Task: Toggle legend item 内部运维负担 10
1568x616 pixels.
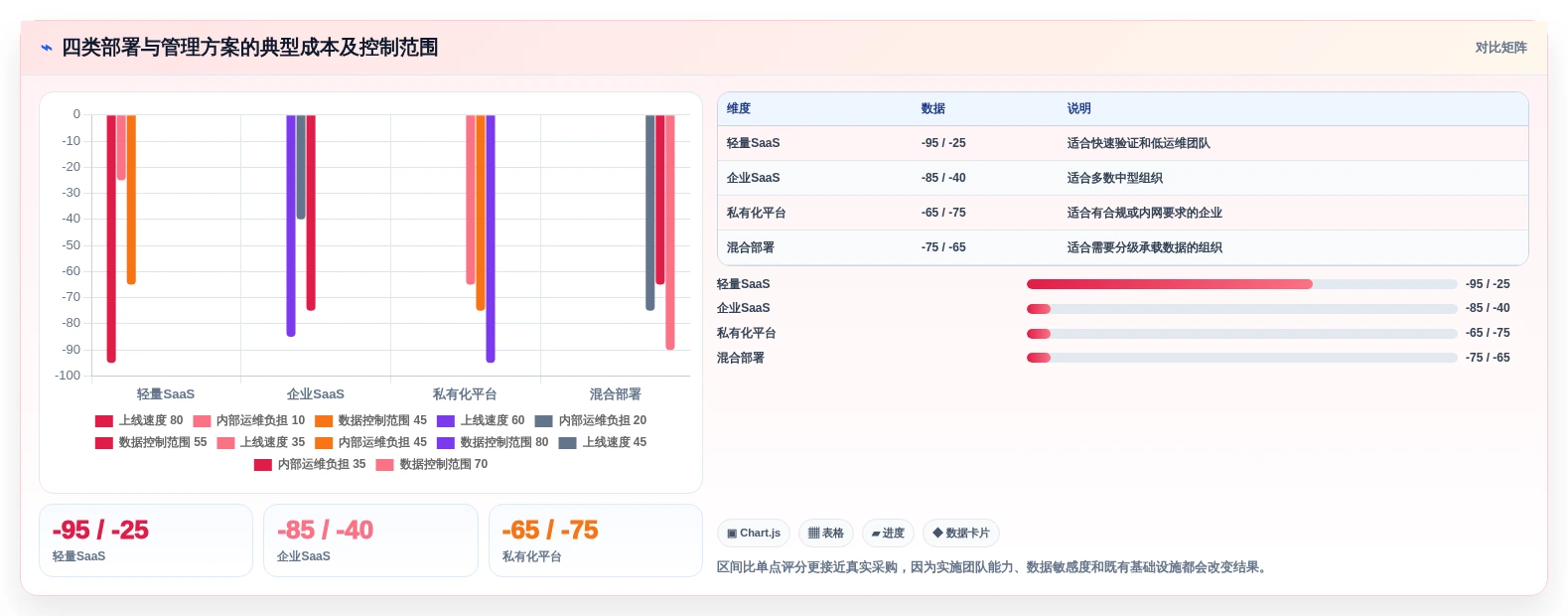Action: coord(249,420)
